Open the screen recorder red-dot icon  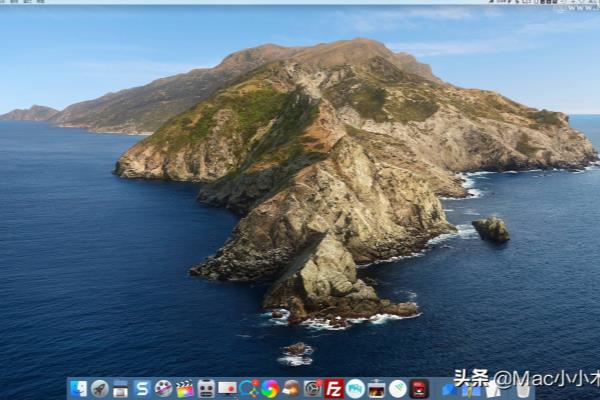pyautogui.click(x=227, y=389)
